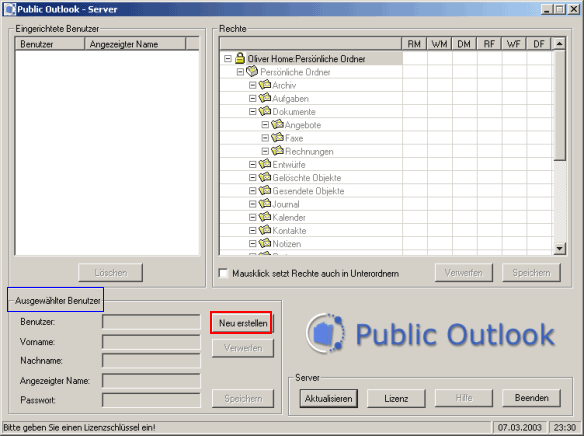
Task: Click the Public Outlook title bar icon
Action: point(9,9)
